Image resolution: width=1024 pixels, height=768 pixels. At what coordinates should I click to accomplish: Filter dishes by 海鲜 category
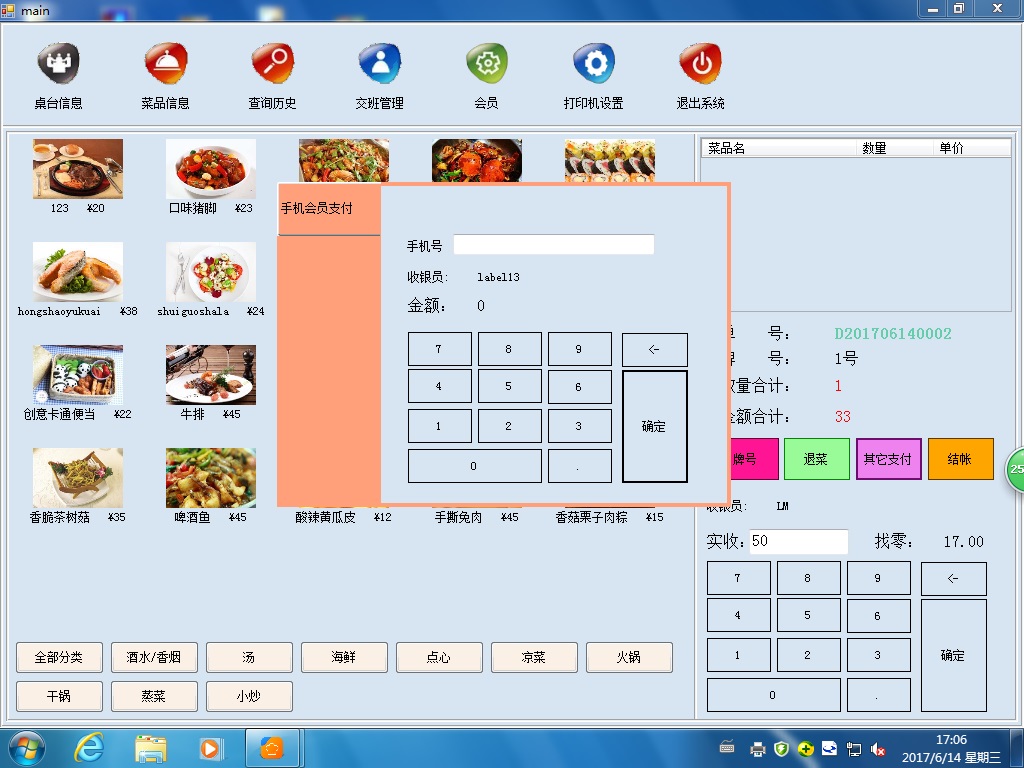point(344,657)
